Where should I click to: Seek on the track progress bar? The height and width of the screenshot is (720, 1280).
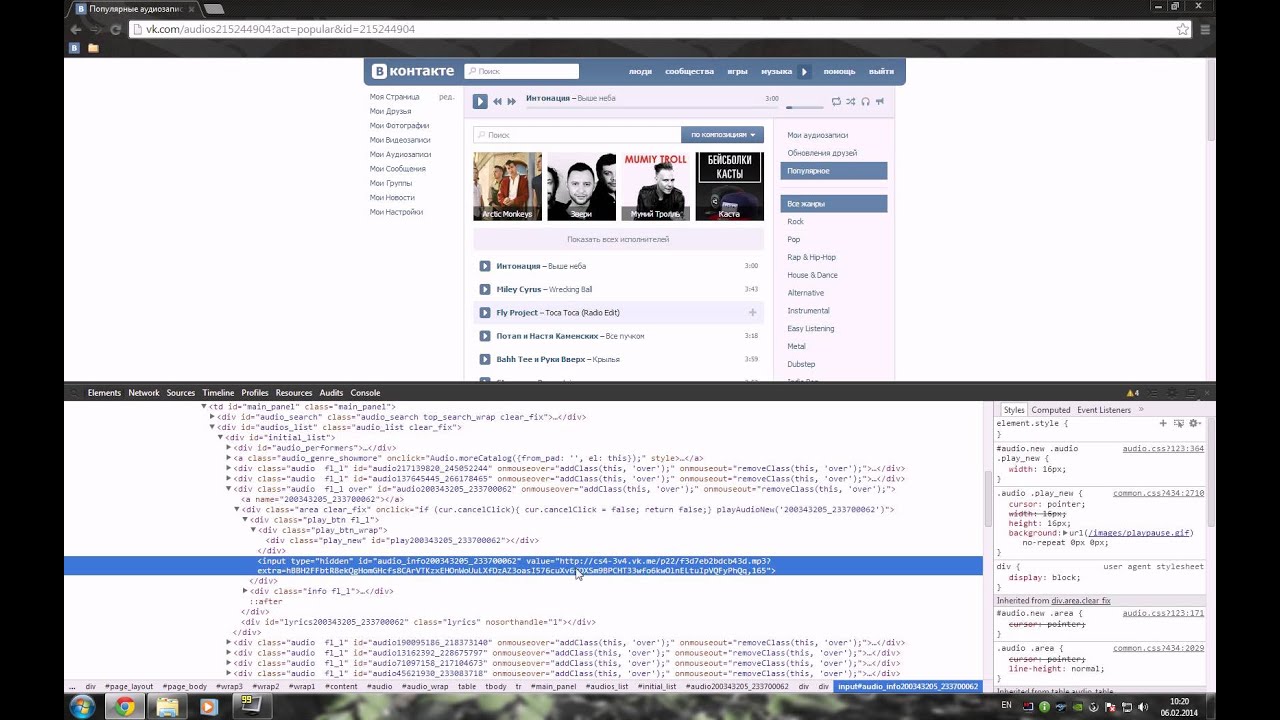point(652,106)
